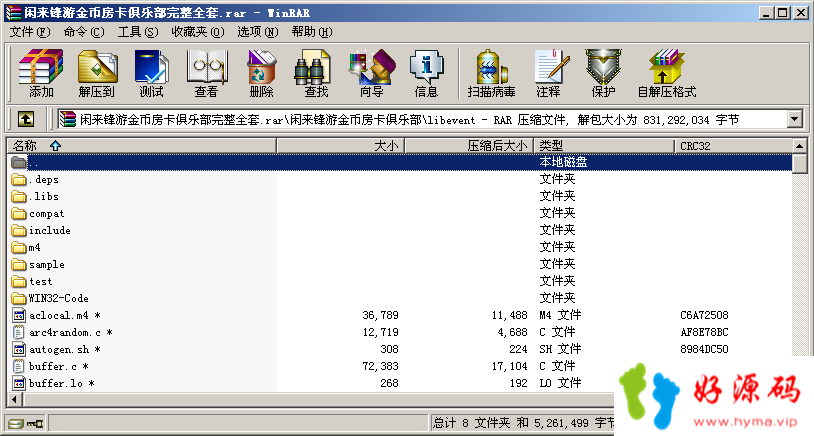Click the CRC32 value 8984DC50

704,349
